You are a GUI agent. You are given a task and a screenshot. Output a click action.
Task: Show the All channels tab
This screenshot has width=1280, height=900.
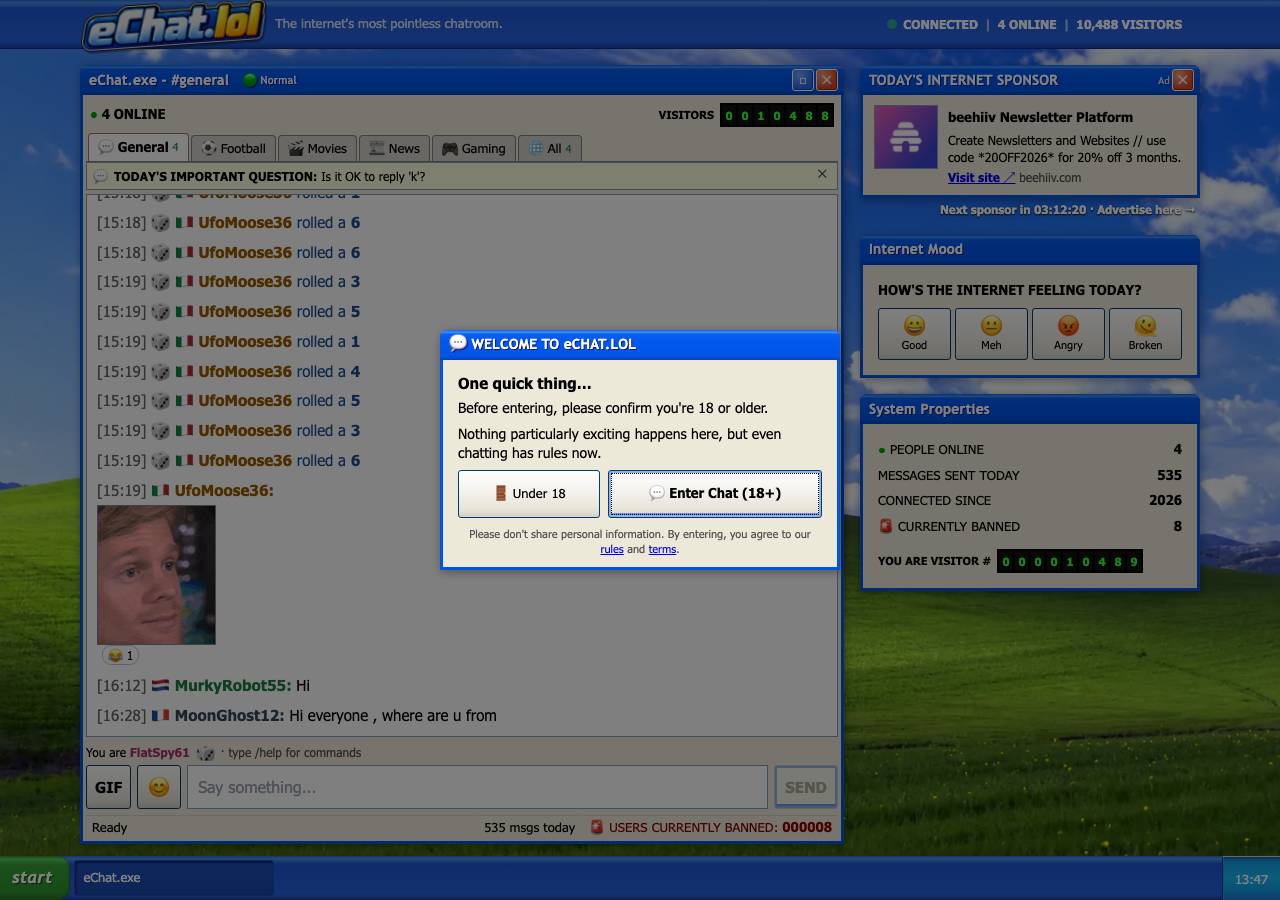click(550, 148)
